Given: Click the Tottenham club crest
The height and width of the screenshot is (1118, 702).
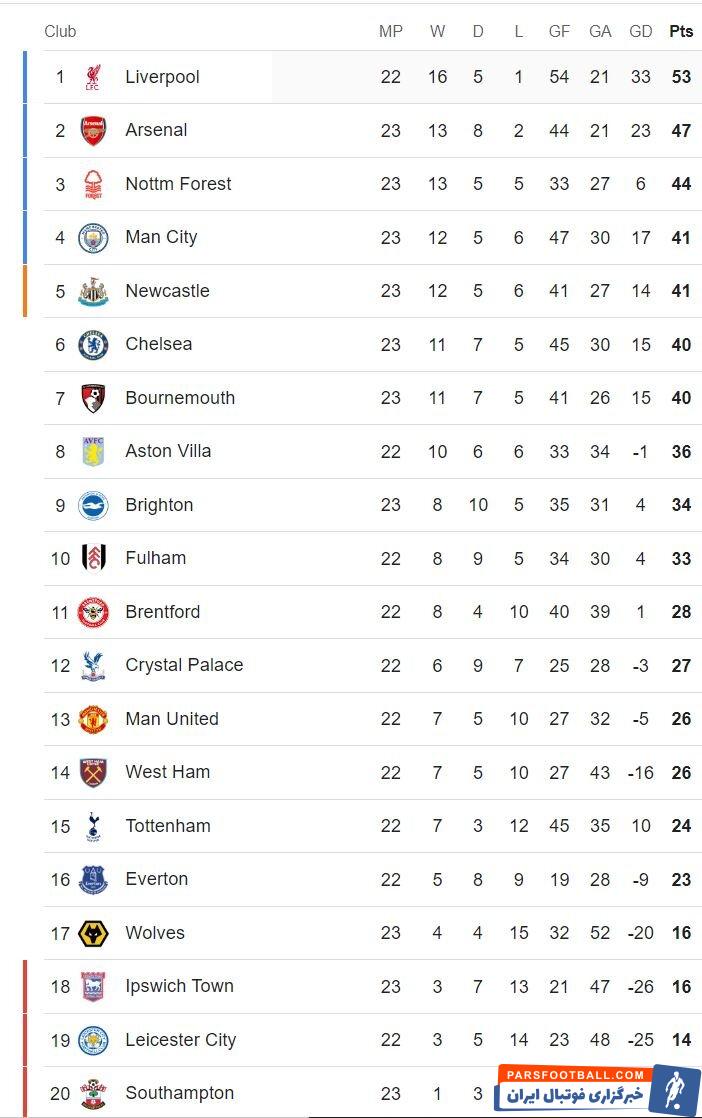Looking at the screenshot, I should point(93,826).
